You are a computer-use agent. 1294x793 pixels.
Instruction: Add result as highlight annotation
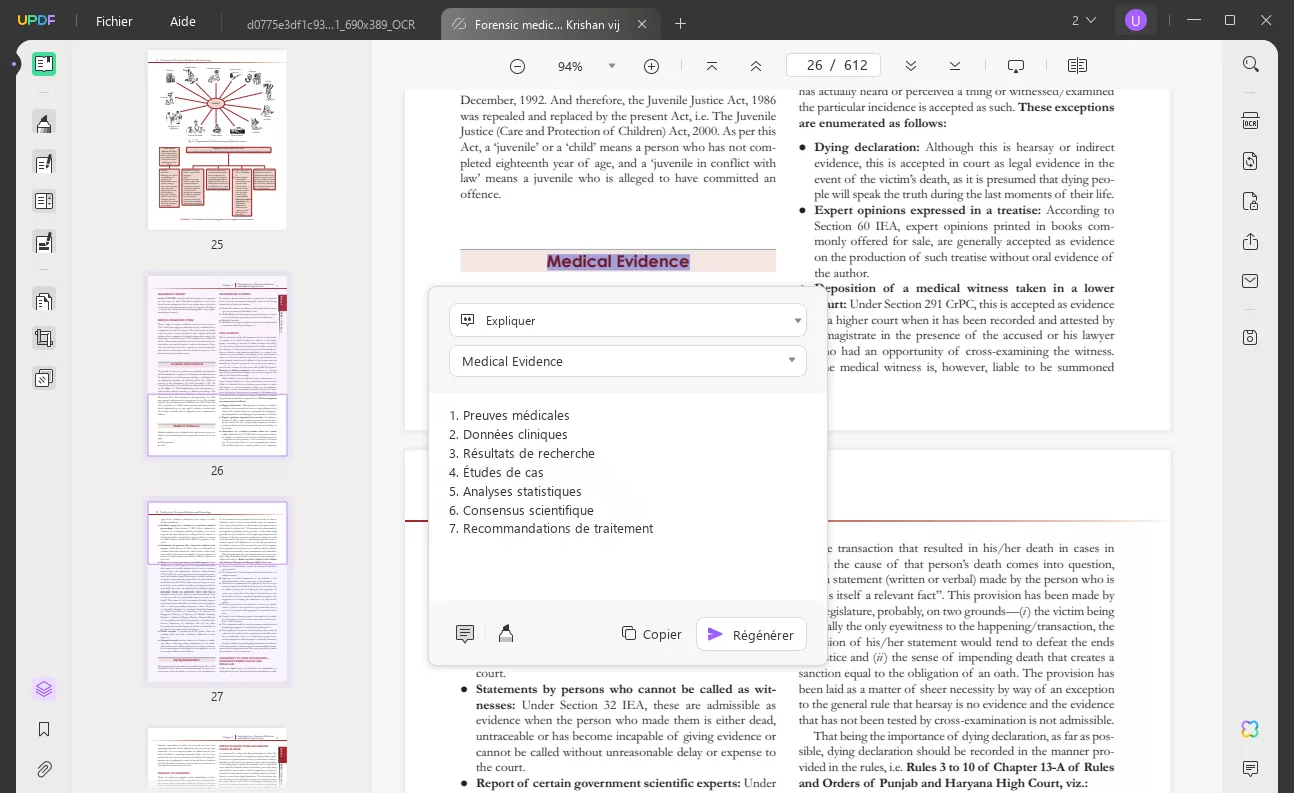point(506,634)
